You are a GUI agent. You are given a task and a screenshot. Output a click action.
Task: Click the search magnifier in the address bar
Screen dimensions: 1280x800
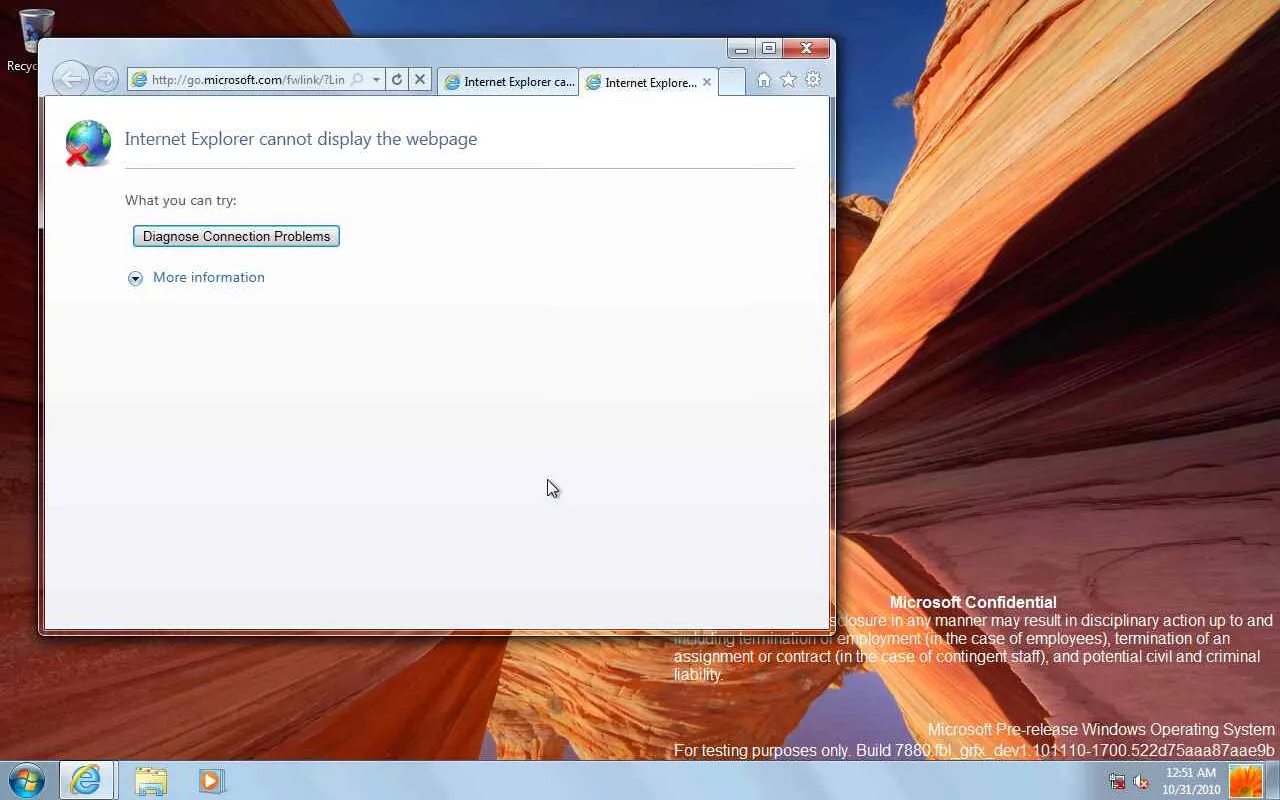click(357, 80)
